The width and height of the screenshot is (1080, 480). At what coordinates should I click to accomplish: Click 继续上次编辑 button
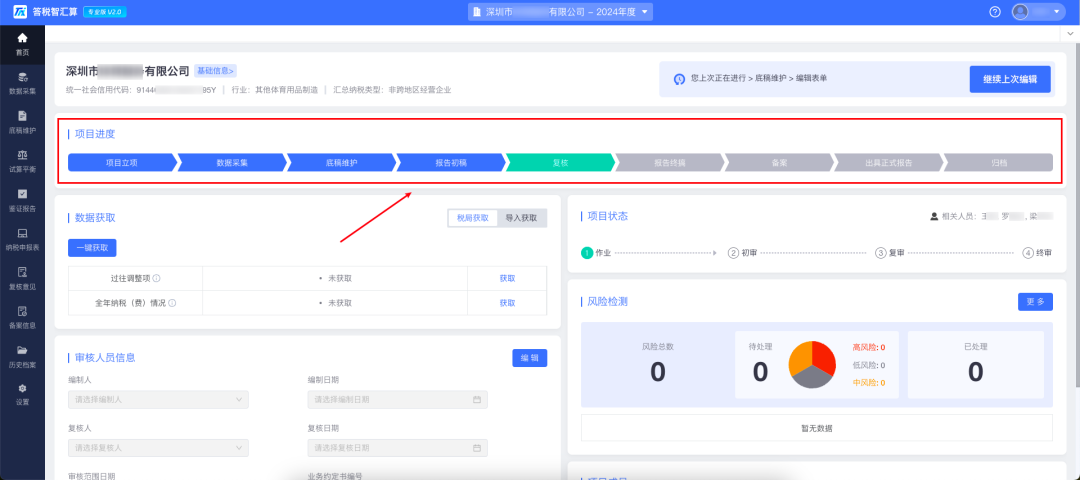[x=1010, y=79]
